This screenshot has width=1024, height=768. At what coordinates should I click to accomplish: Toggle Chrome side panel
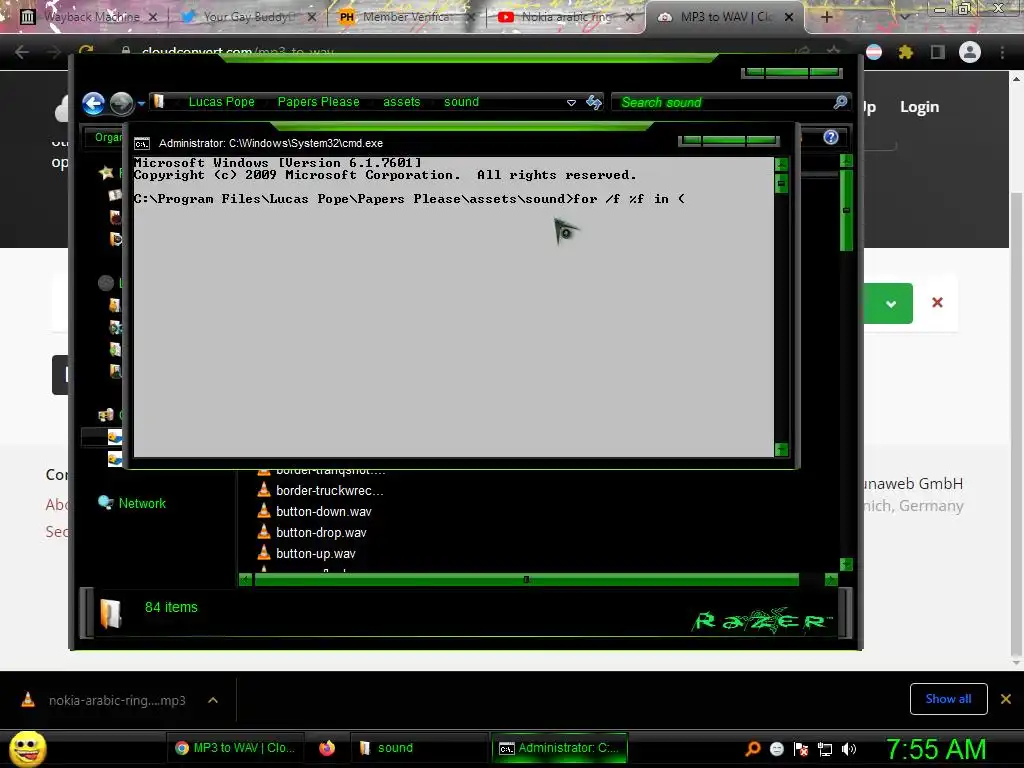(937, 52)
